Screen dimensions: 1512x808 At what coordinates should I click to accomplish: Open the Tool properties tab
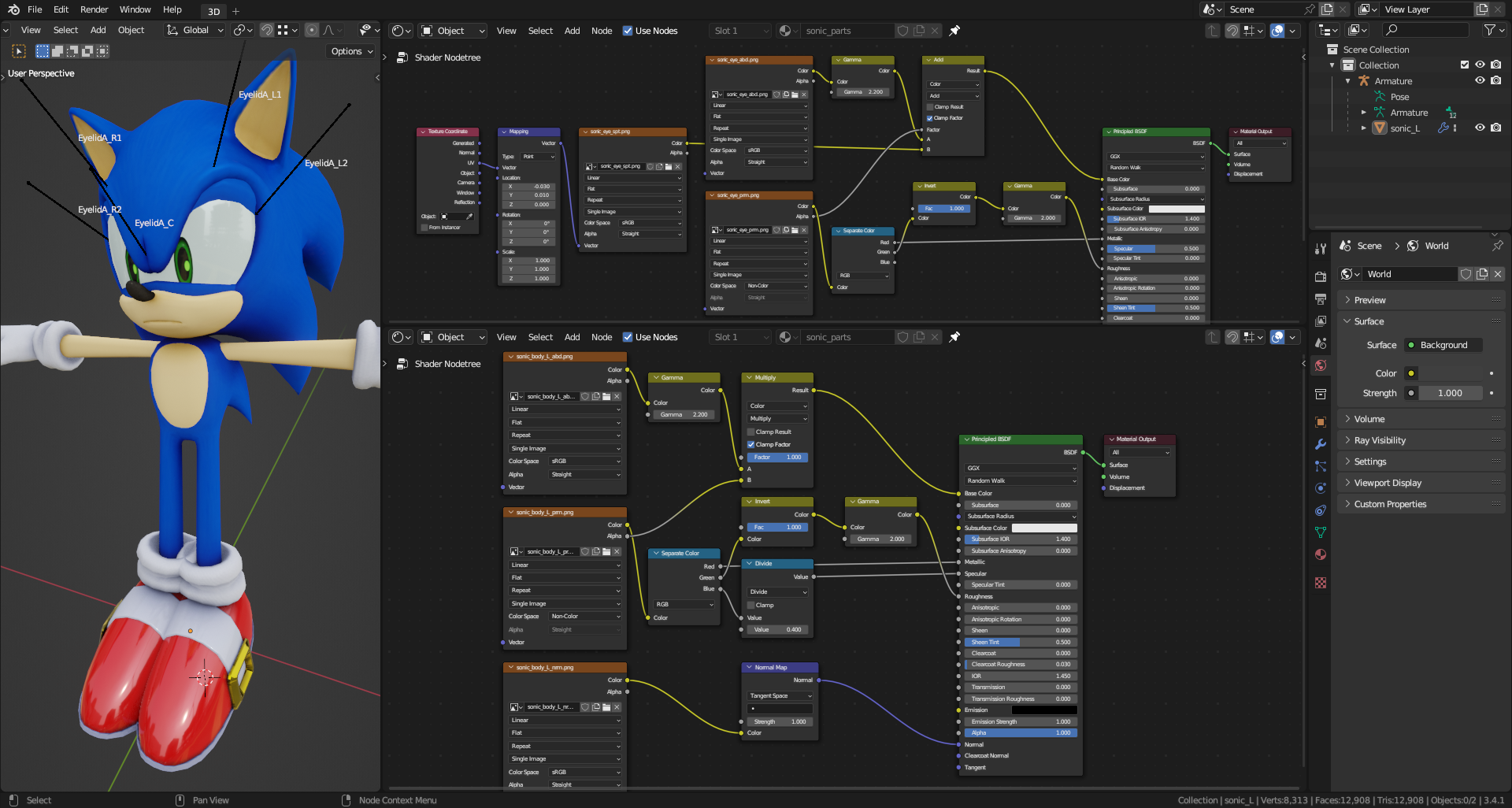click(x=1321, y=249)
